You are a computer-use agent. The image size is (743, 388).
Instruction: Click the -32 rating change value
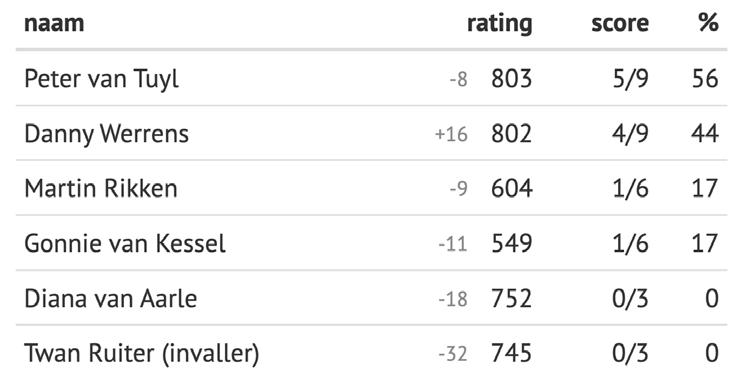pyautogui.click(x=453, y=354)
